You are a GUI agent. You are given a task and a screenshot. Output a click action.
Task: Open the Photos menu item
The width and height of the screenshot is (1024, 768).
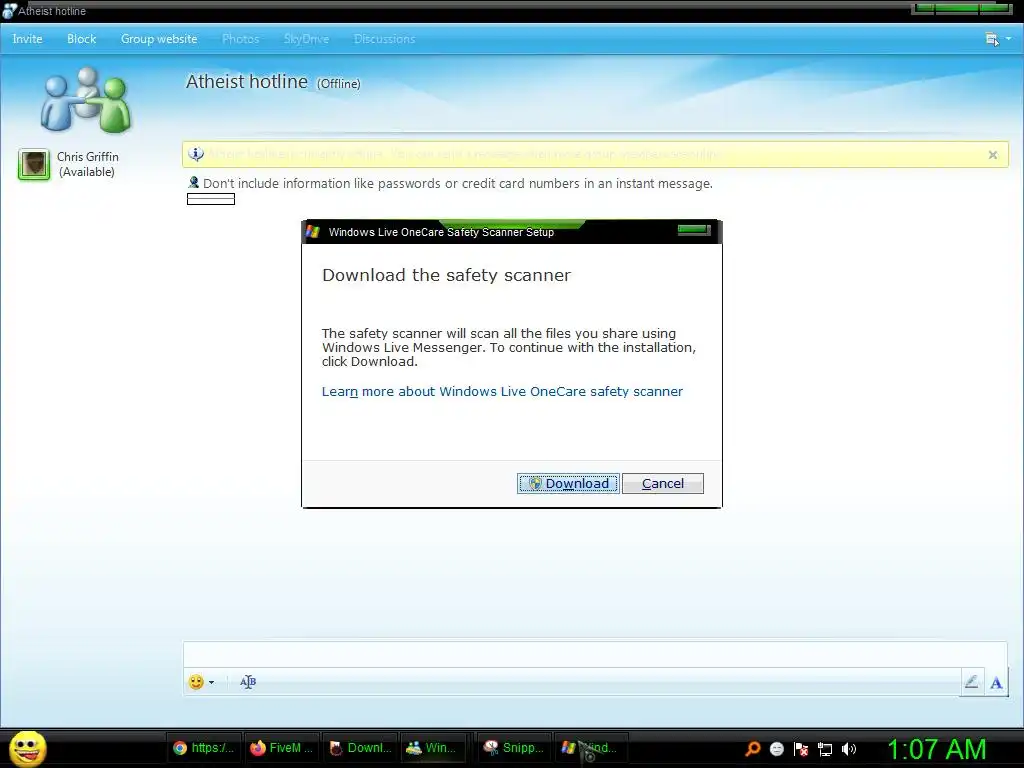coord(240,39)
